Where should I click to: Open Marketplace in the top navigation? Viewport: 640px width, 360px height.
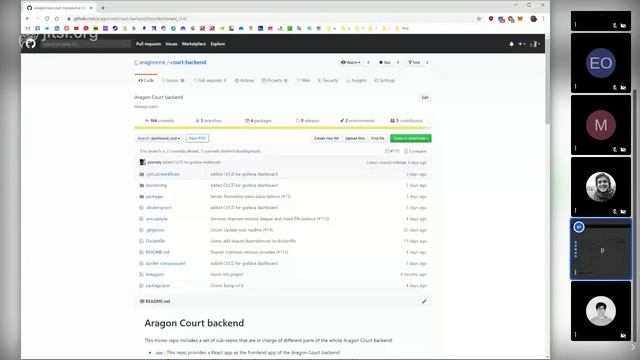click(194, 44)
